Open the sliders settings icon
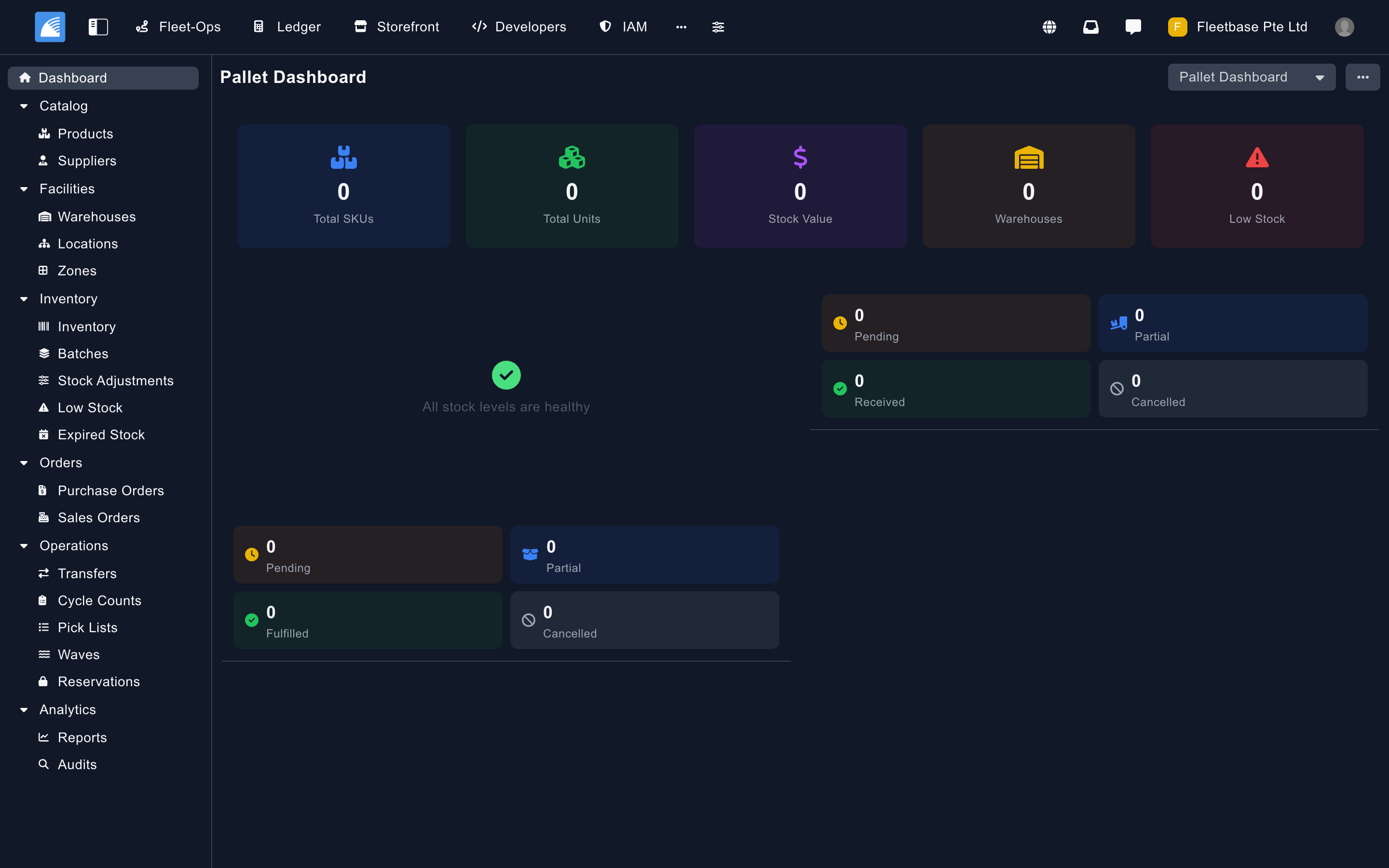This screenshot has height=868, width=1389. click(x=718, y=27)
